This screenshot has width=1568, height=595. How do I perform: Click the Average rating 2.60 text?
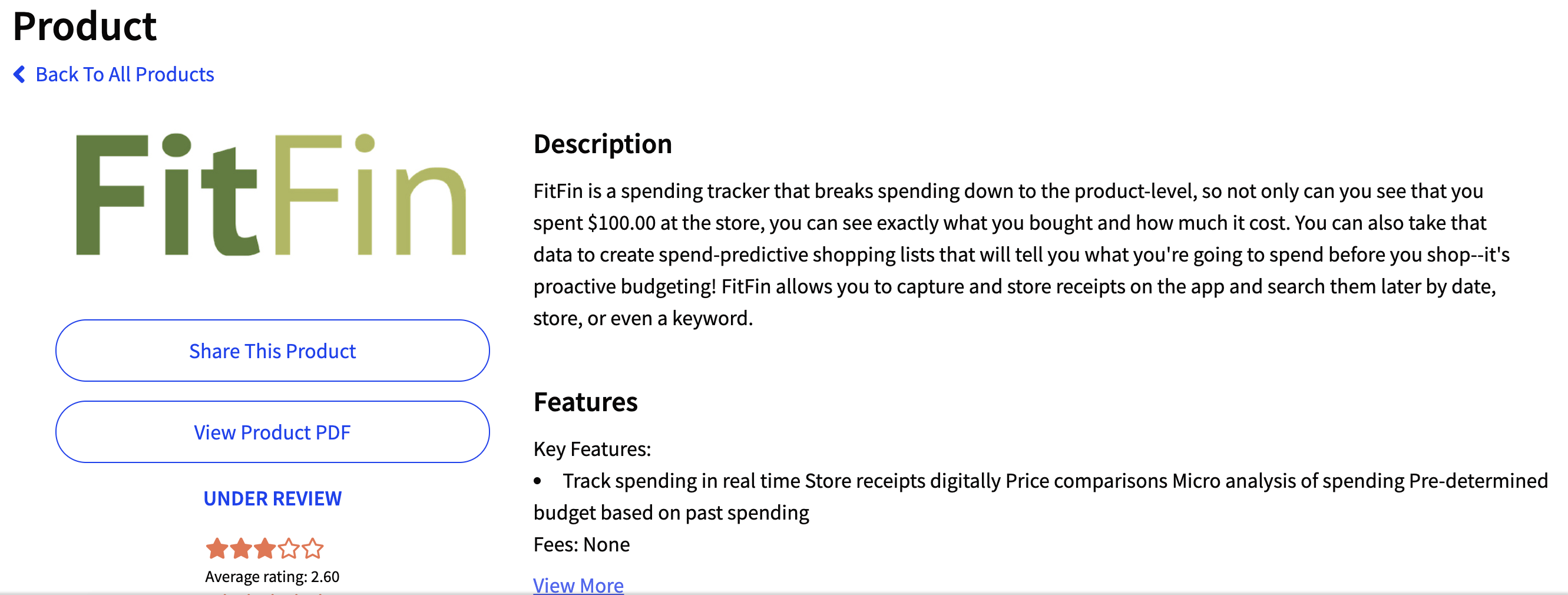(272, 576)
